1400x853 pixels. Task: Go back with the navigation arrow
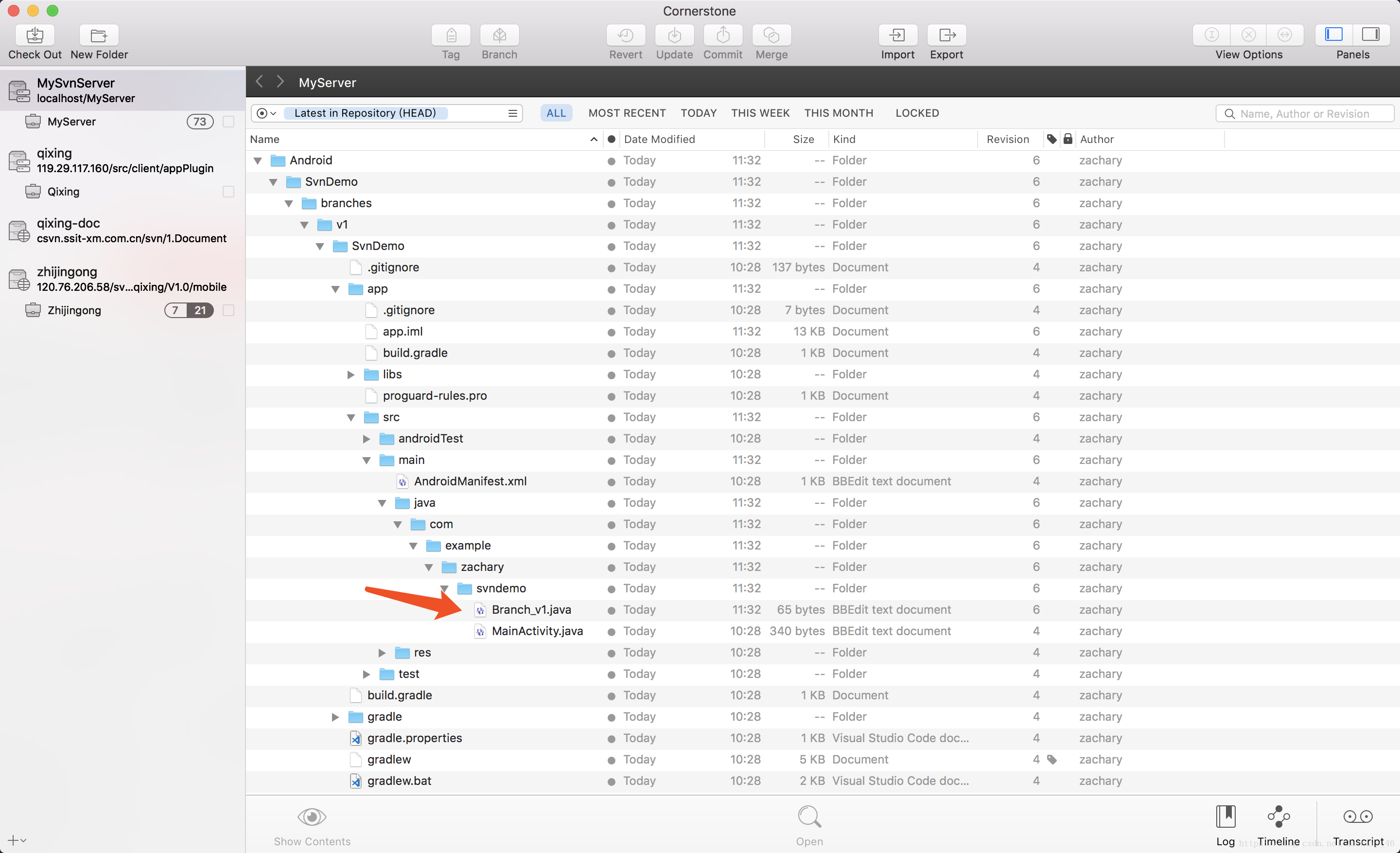(x=260, y=82)
